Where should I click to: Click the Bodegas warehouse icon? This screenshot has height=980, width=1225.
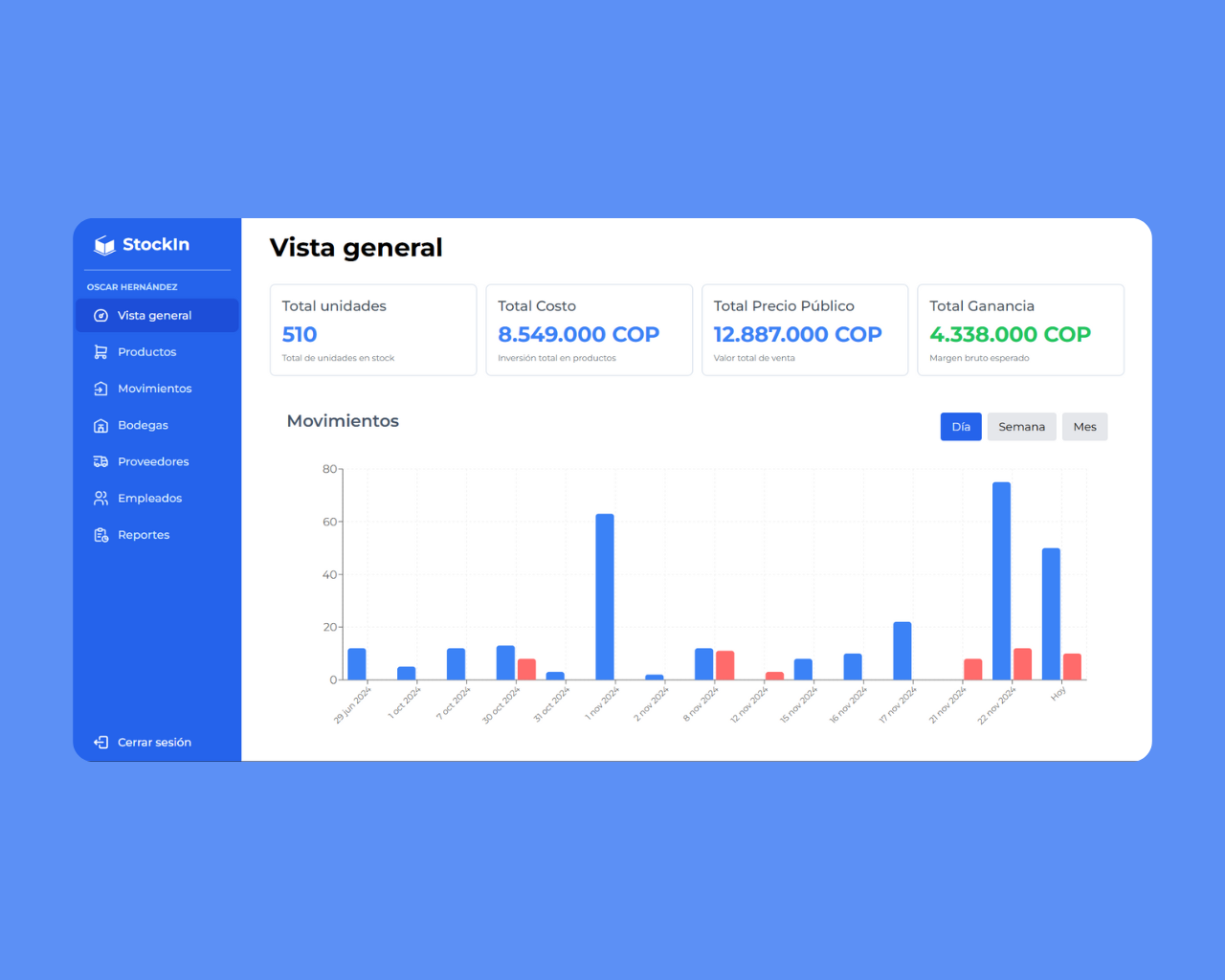(100, 426)
